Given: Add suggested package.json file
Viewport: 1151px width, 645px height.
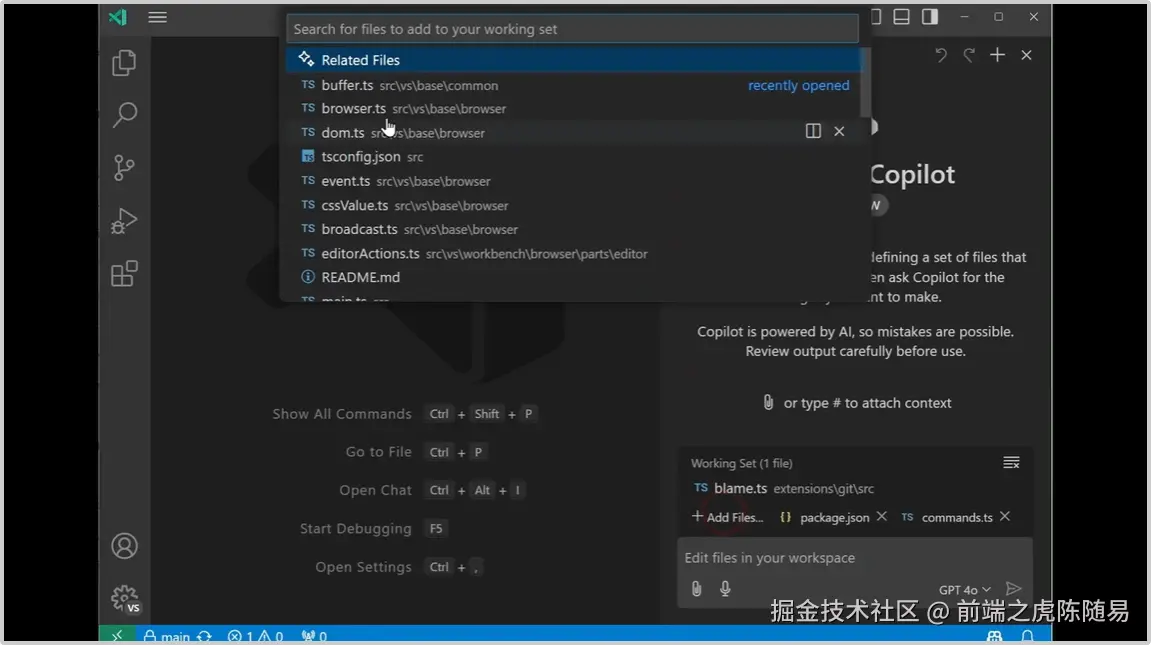Looking at the screenshot, I should (x=824, y=517).
